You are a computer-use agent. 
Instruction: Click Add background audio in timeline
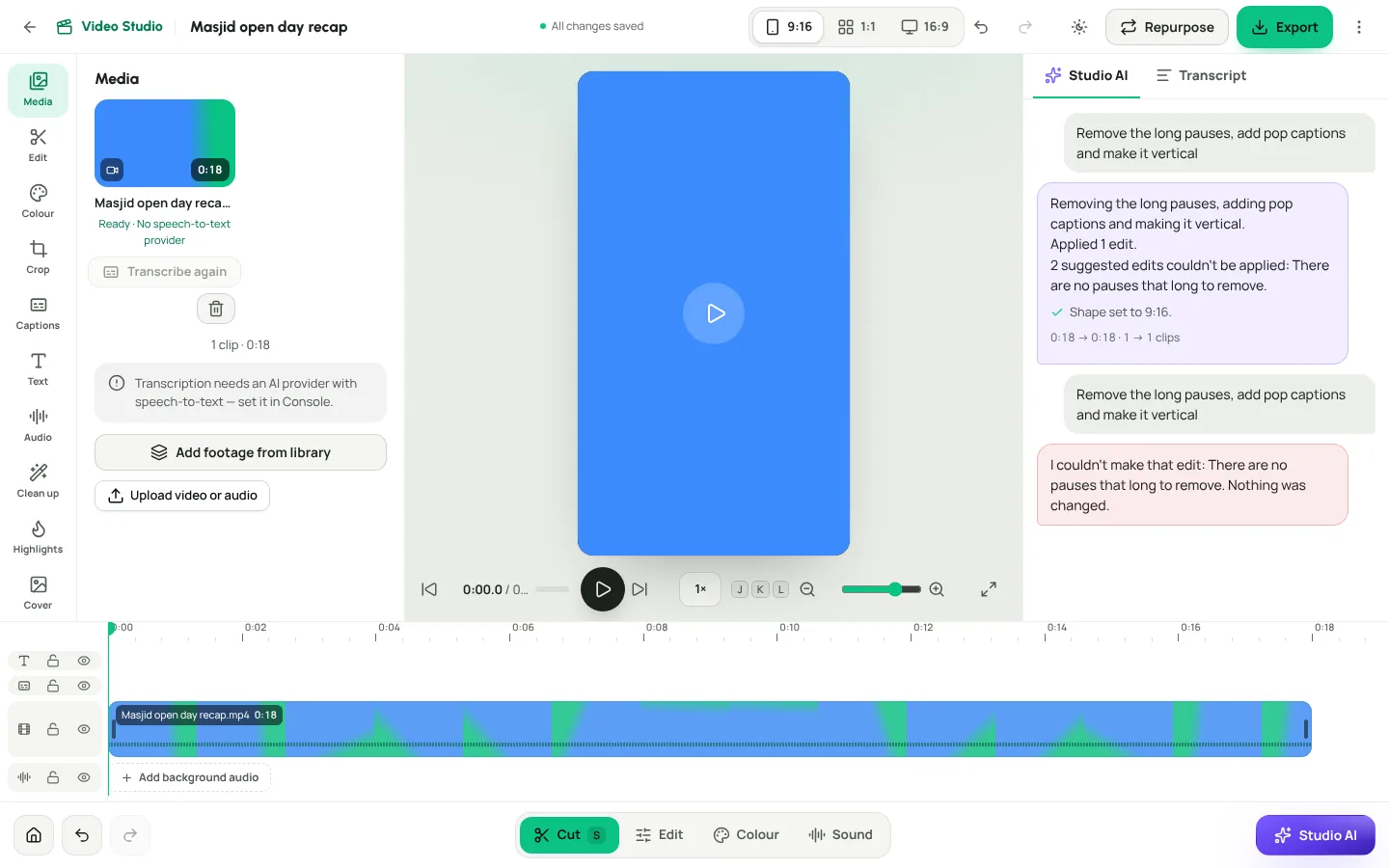(x=190, y=777)
